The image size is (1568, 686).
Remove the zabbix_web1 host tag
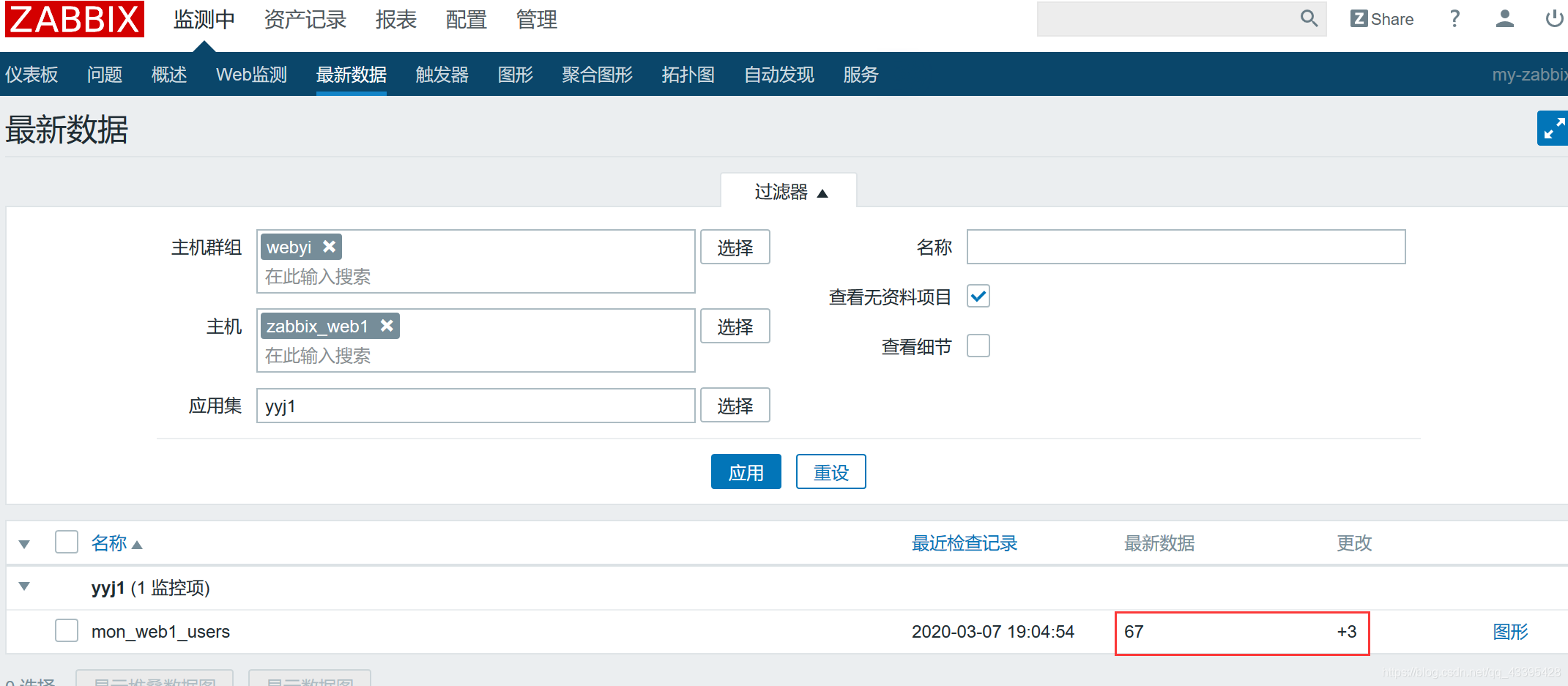click(387, 326)
